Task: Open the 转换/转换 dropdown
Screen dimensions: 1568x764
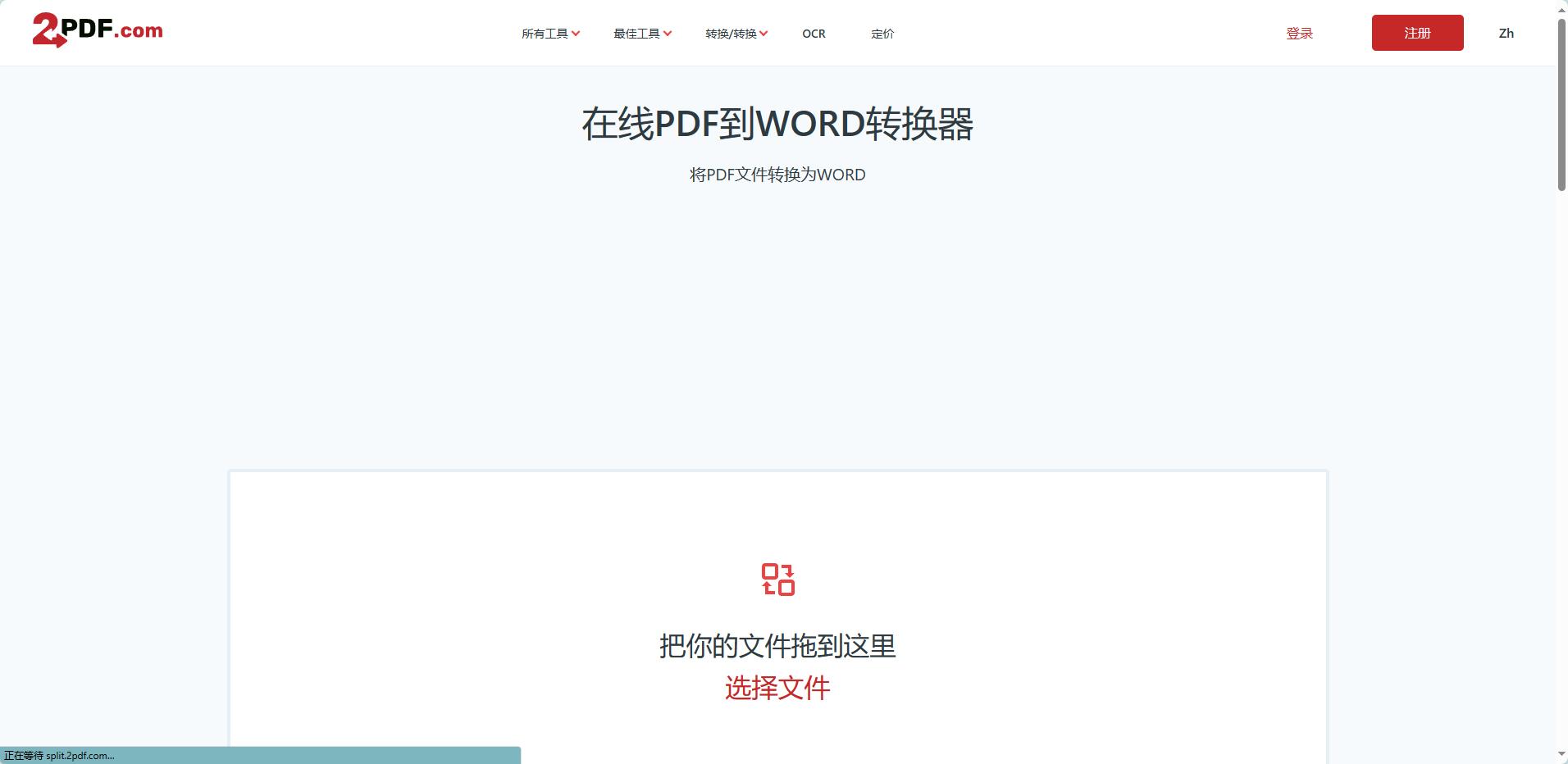Action: pos(735,34)
